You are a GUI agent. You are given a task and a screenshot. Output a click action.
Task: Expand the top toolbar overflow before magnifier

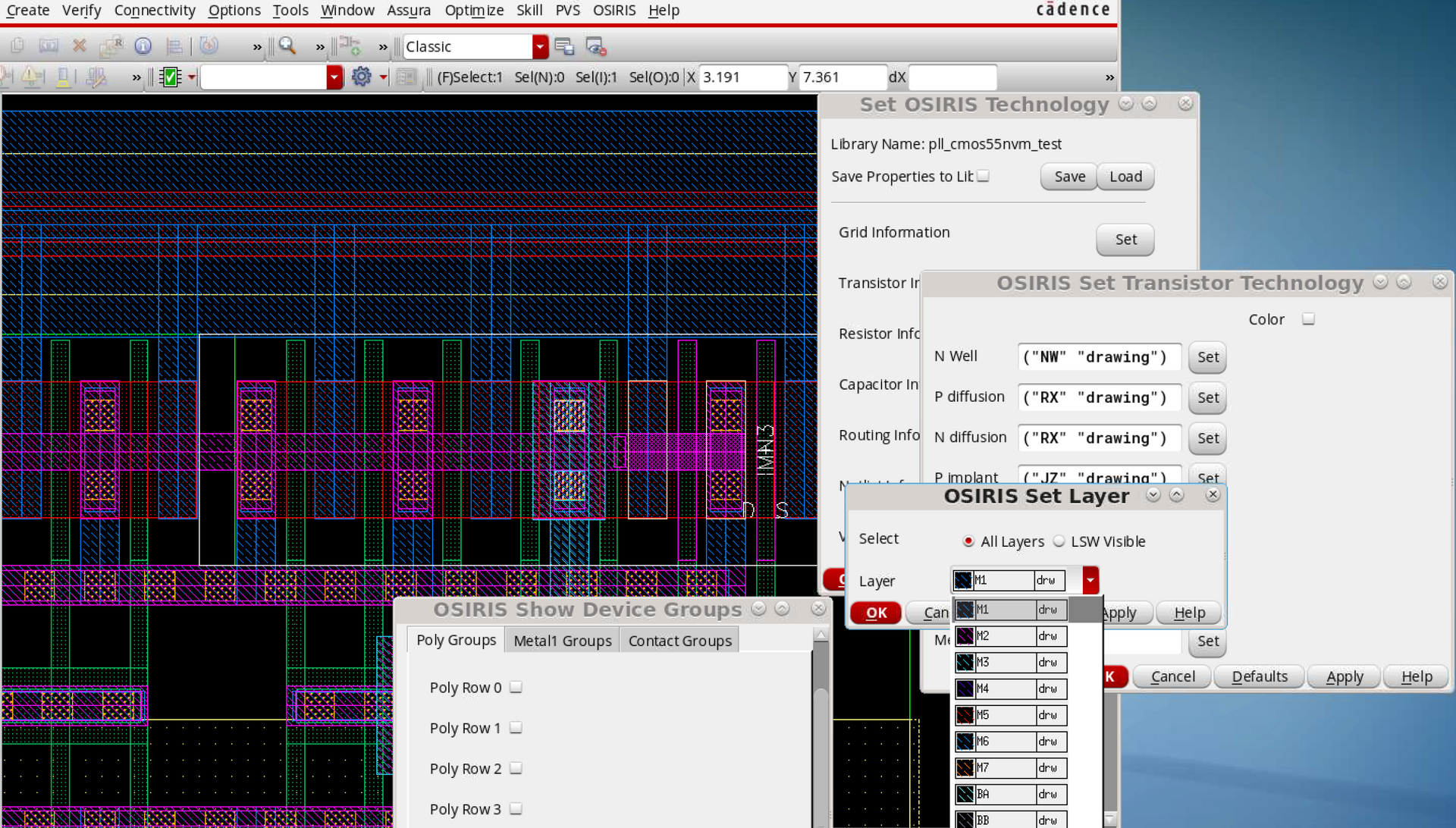[x=257, y=47]
